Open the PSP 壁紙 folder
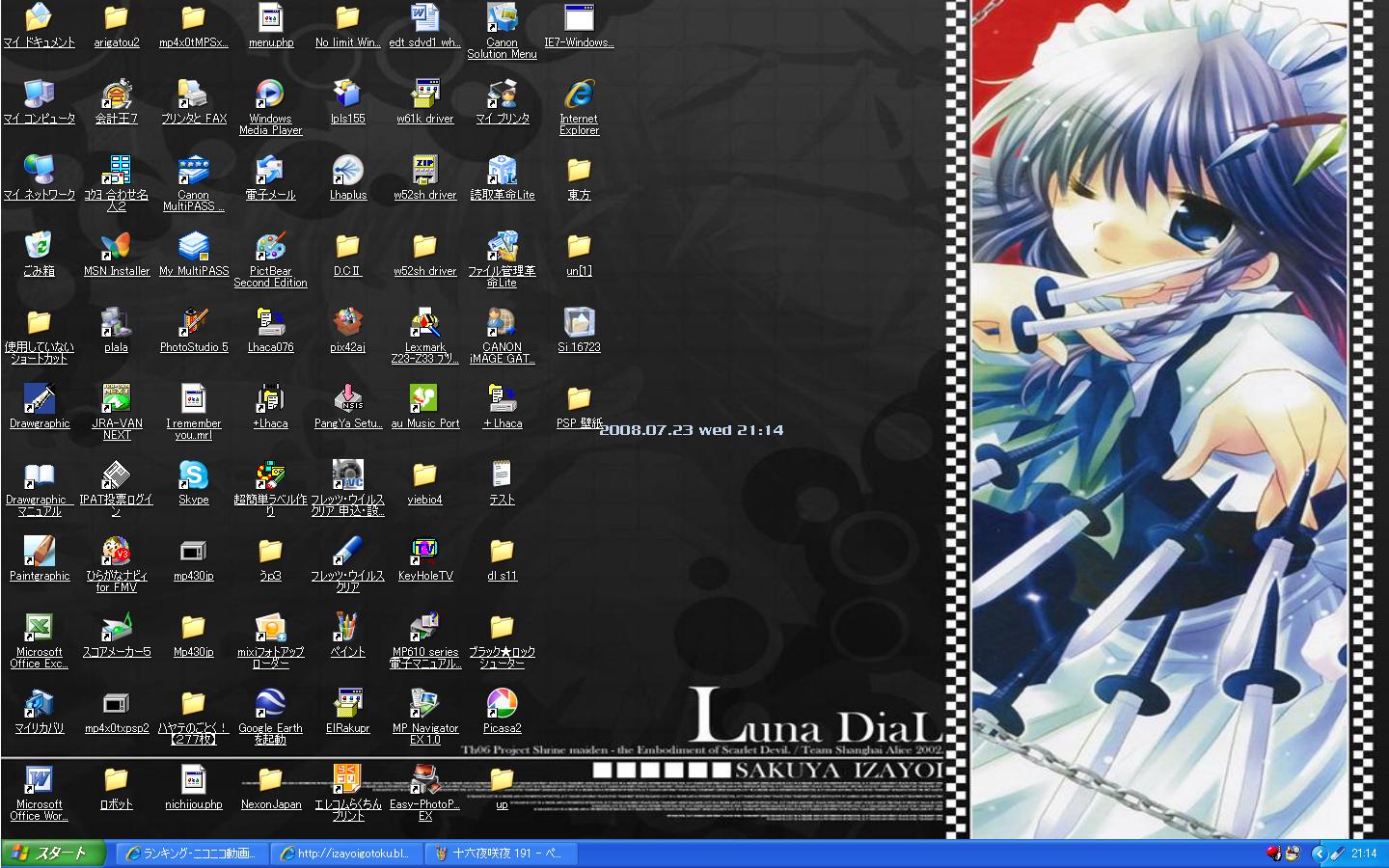Screen dimensions: 1389x868 coord(579,398)
